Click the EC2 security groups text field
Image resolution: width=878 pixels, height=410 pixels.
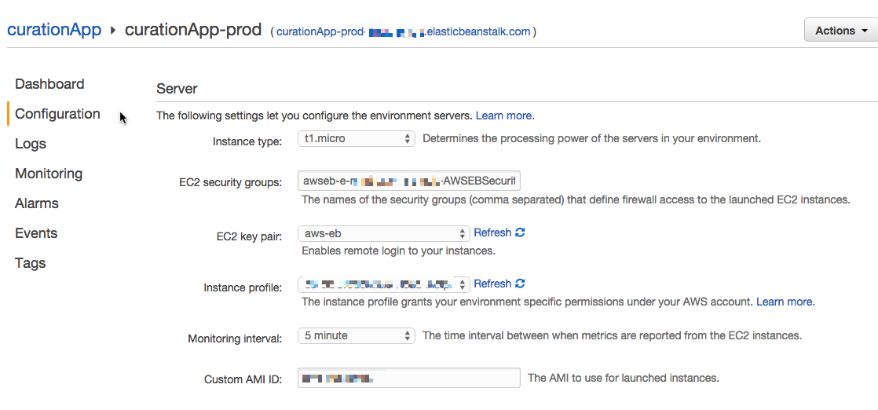pyautogui.click(x=409, y=181)
